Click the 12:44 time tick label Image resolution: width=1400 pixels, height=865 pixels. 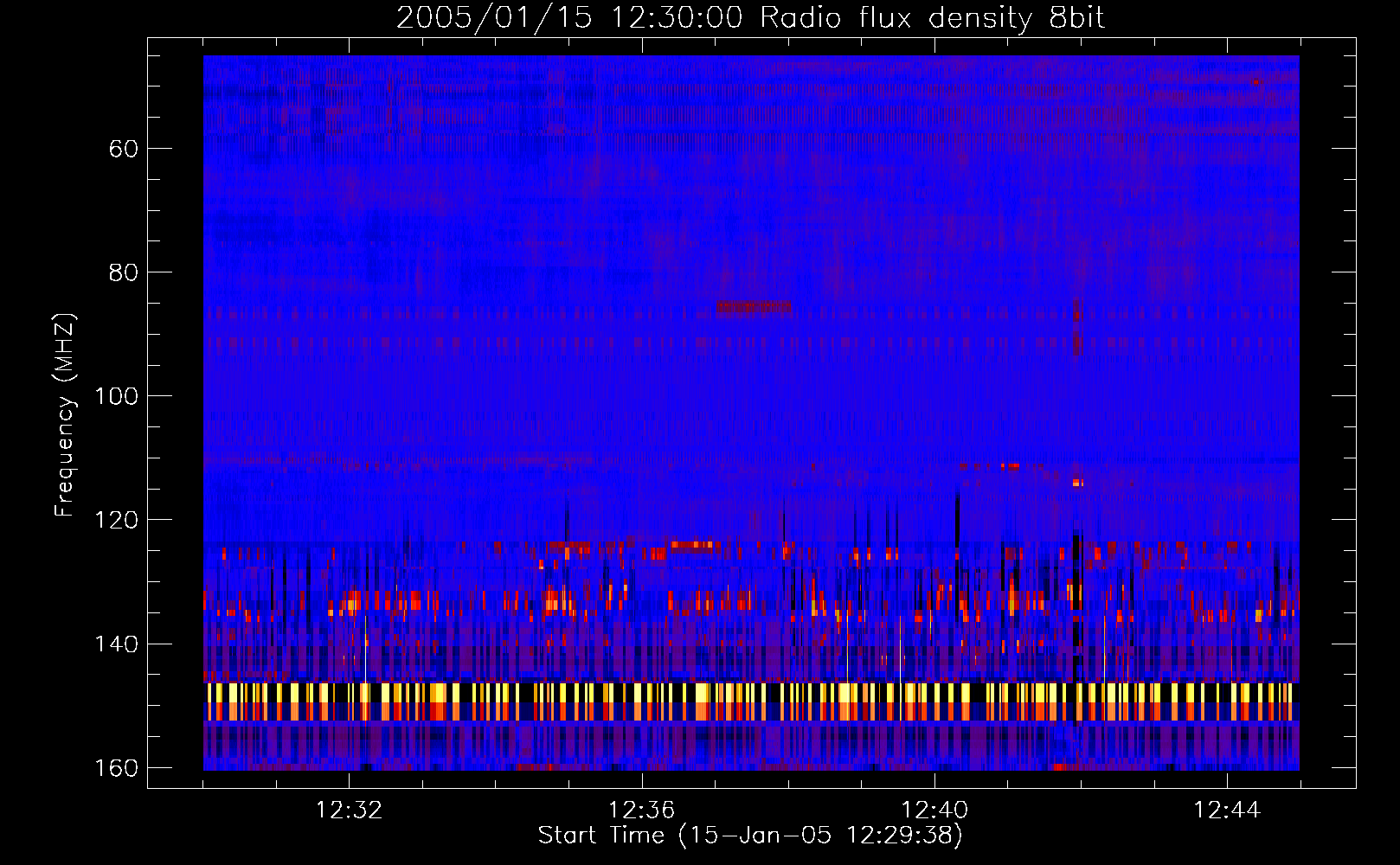1227,811
